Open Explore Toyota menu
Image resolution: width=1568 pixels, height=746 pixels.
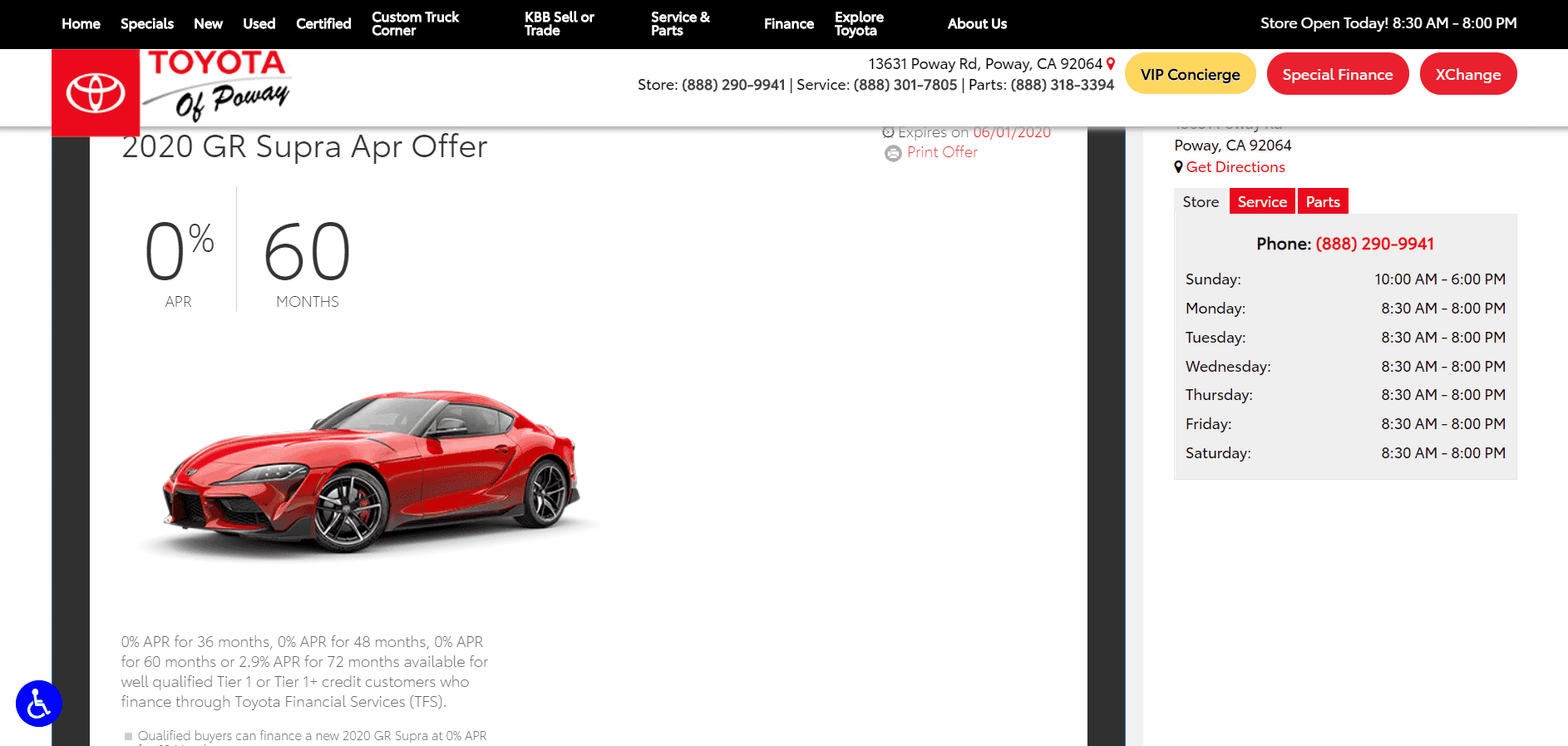tap(859, 24)
